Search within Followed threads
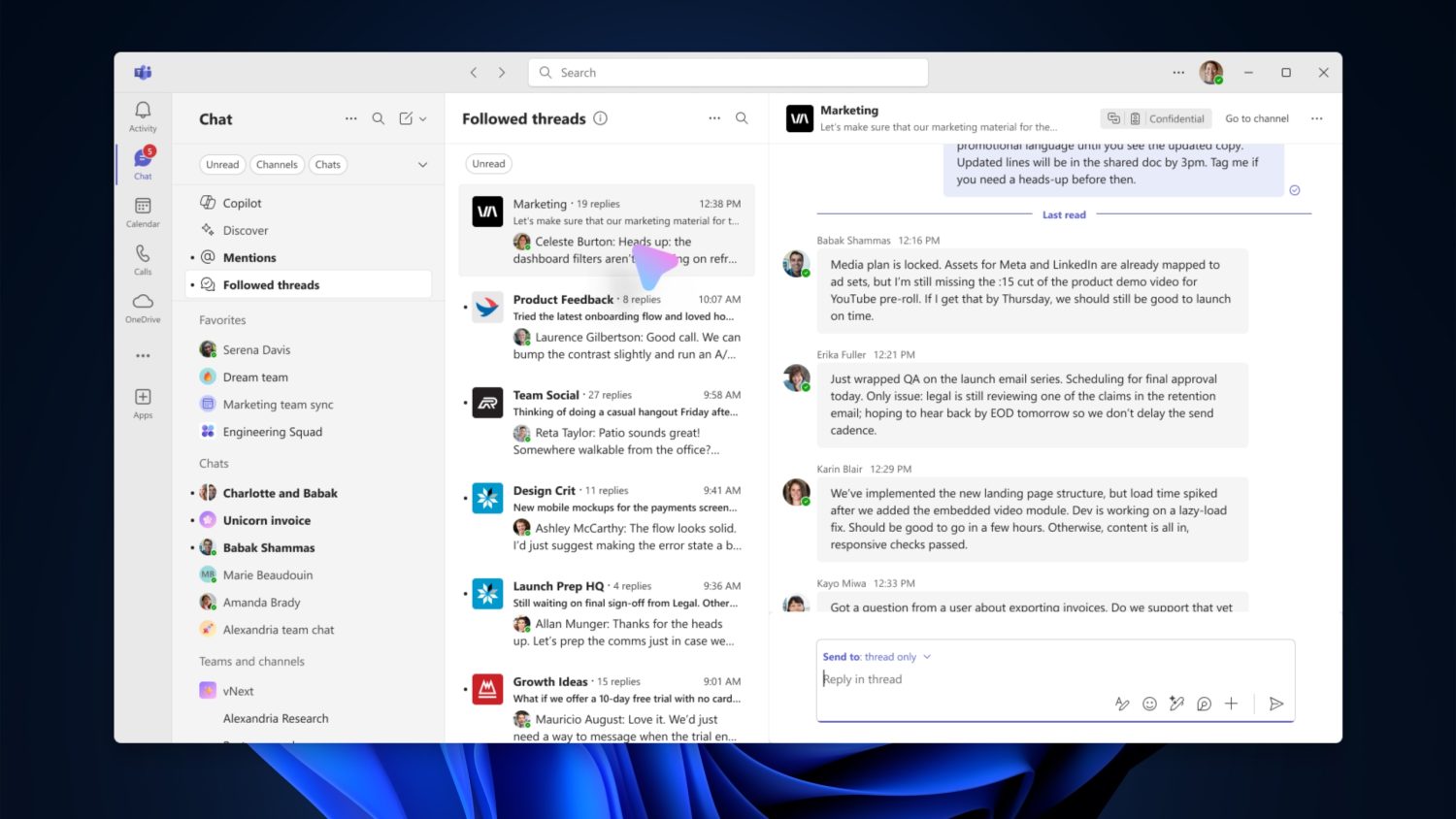This screenshot has height=819, width=1456. 742,118
